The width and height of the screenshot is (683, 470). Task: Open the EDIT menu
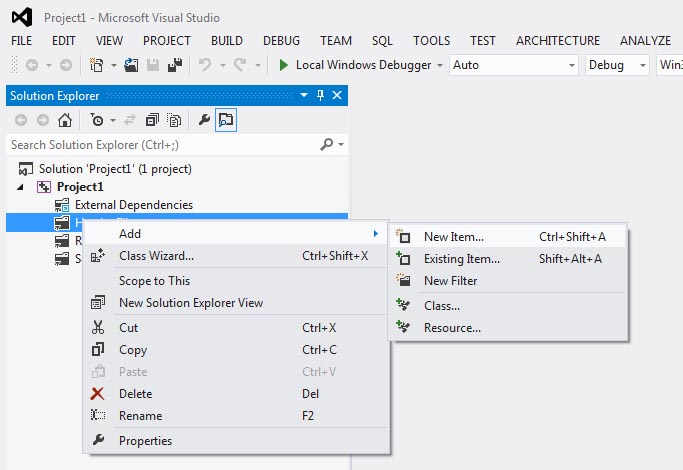[x=64, y=41]
